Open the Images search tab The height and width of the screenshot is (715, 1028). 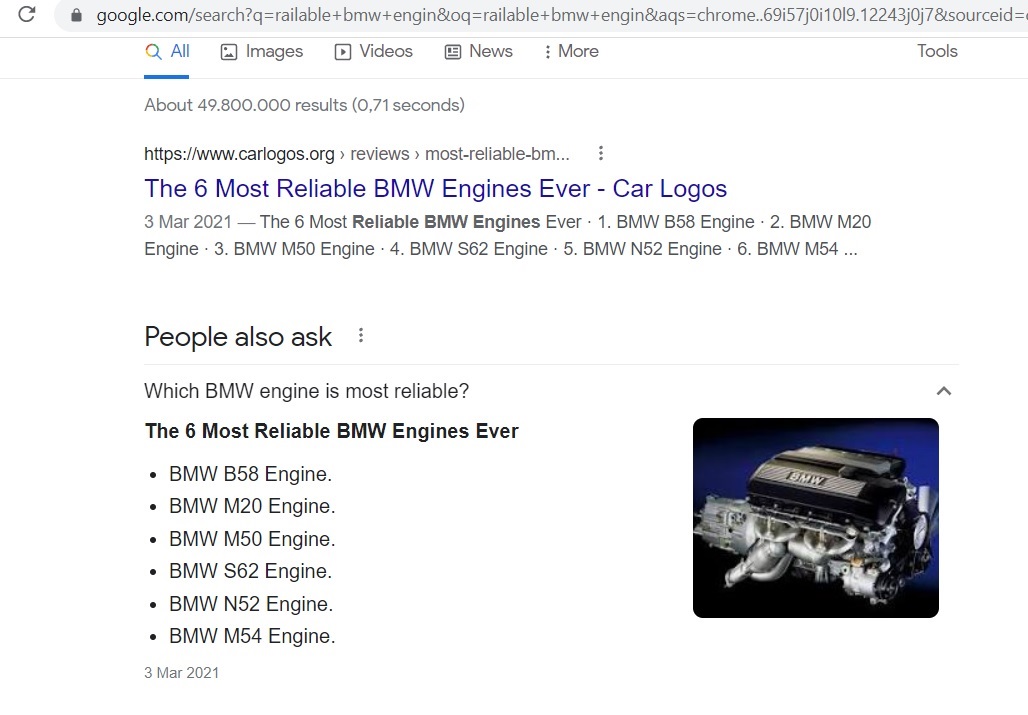pyautogui.click(x=262, y=51)
